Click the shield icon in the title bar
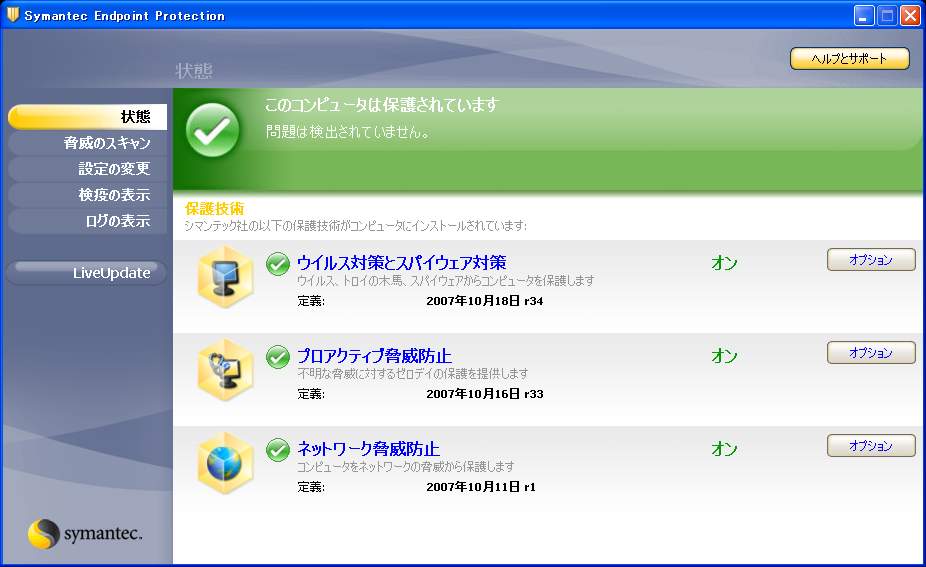 pos(12,15)
